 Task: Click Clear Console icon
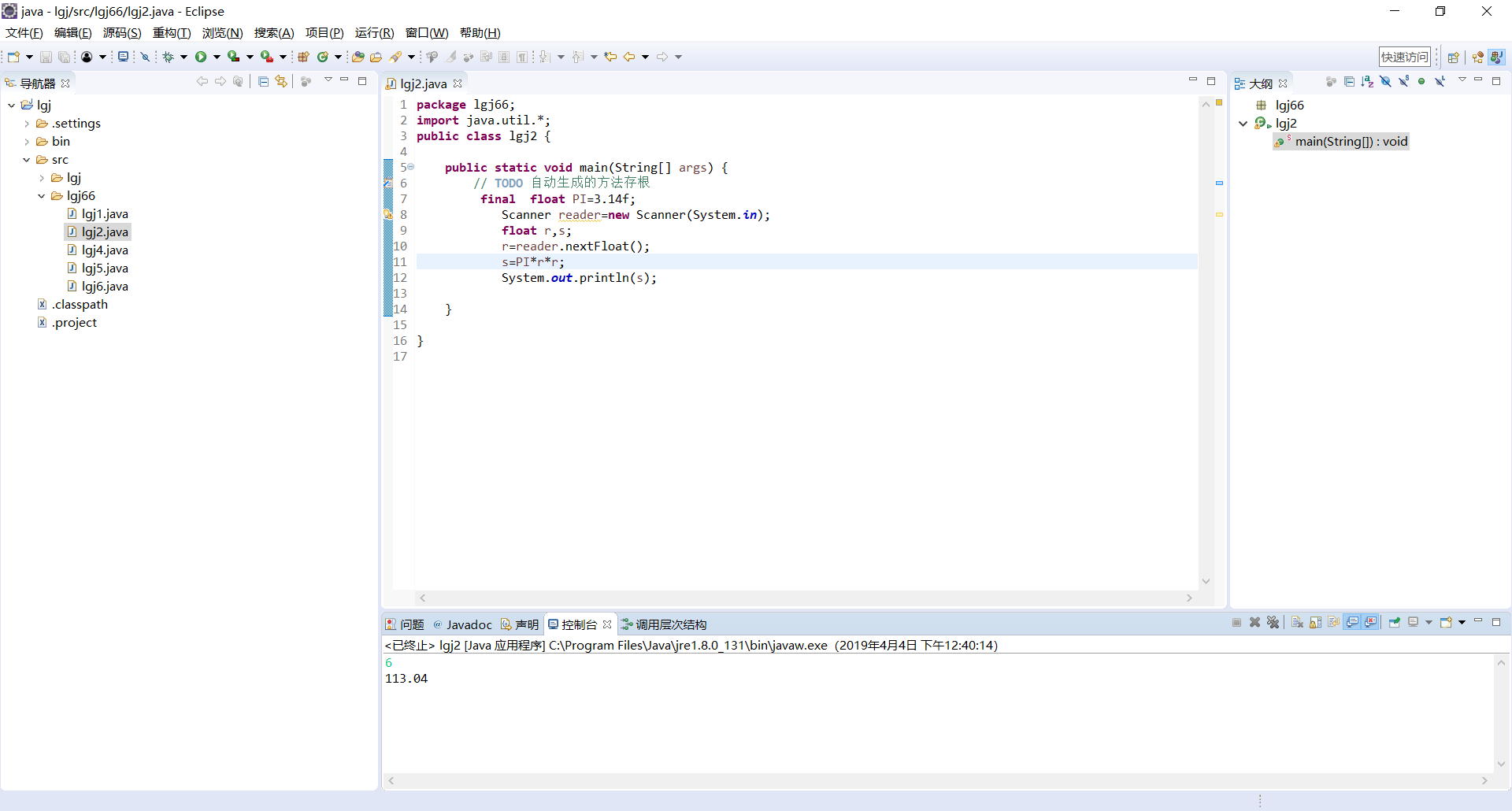pos(1297,623)
